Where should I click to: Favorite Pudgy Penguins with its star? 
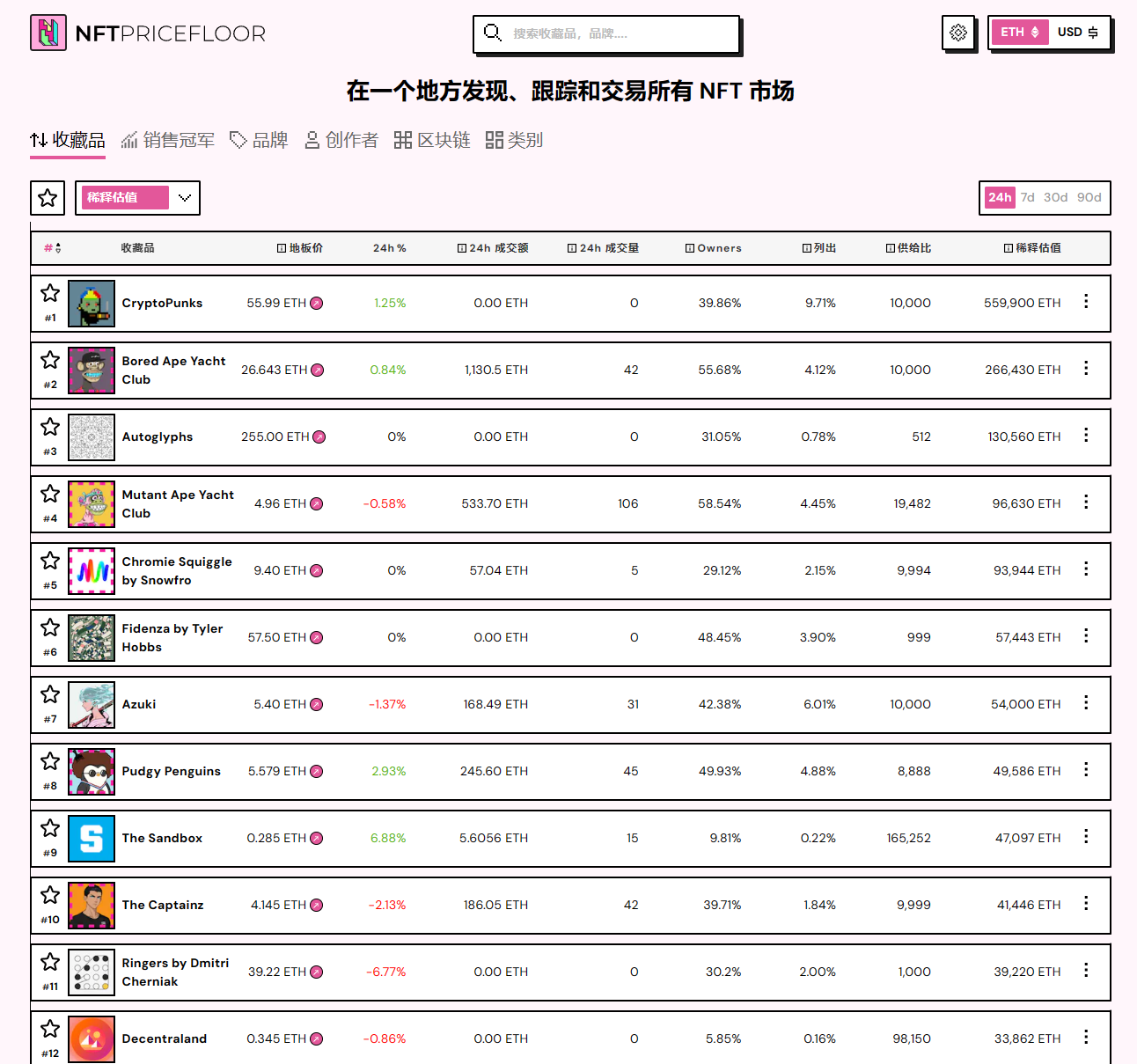[50, 761]
